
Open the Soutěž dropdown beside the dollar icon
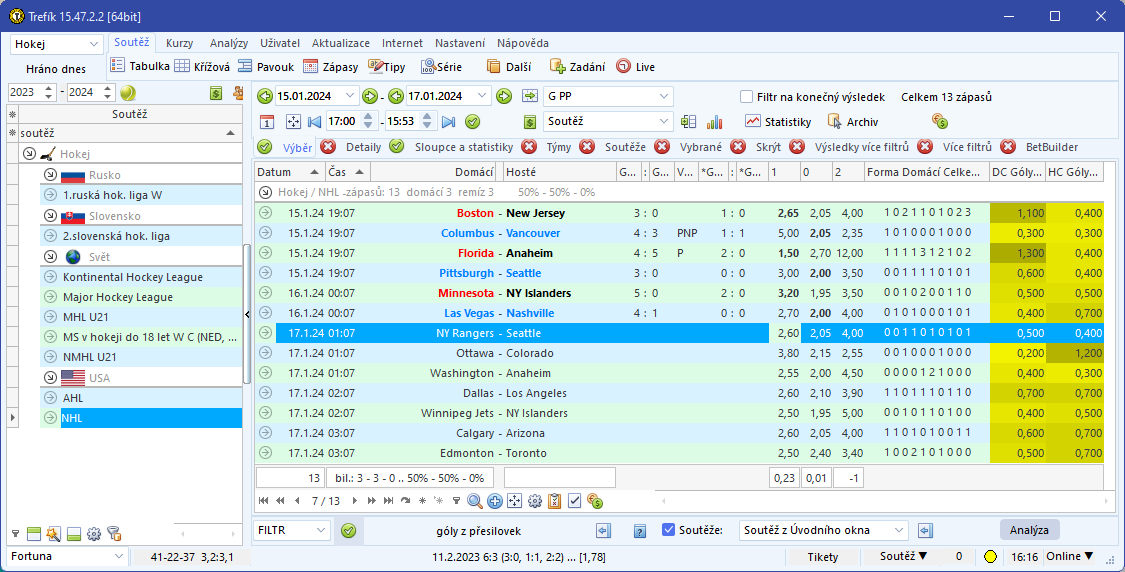pyautogui.click(x=663, y=121)
